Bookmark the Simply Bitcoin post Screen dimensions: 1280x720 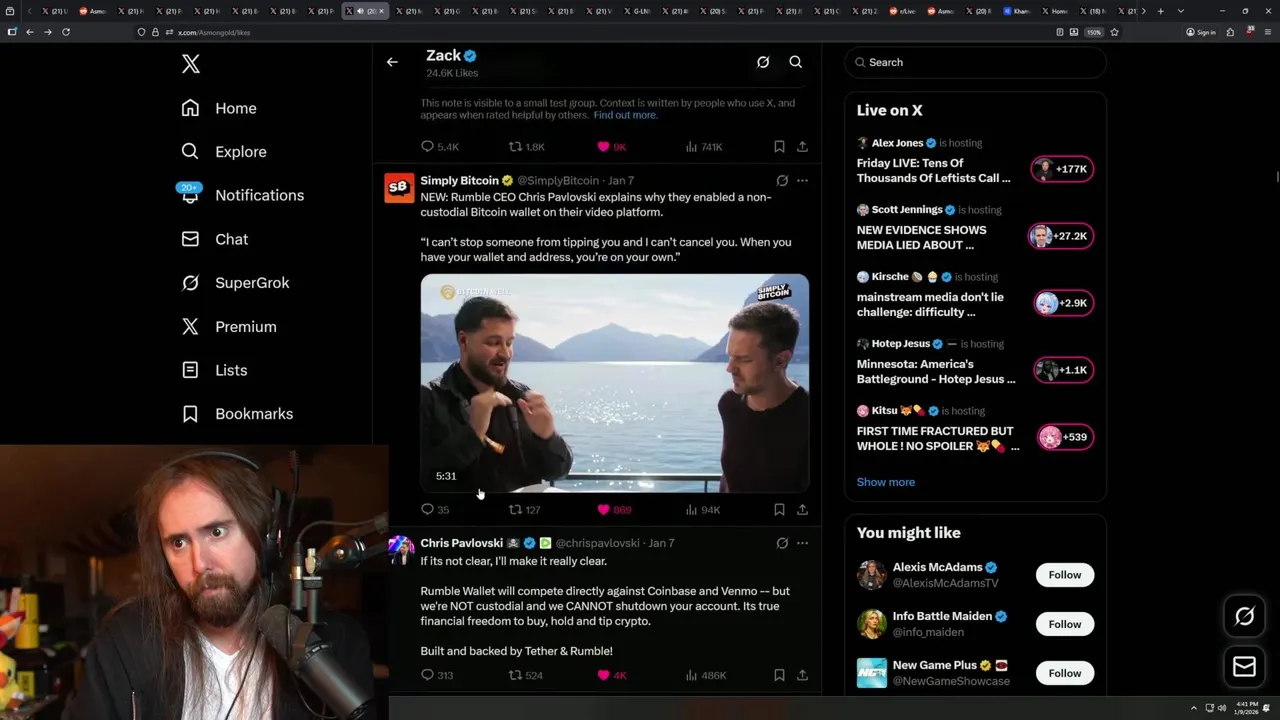(779, 509)
